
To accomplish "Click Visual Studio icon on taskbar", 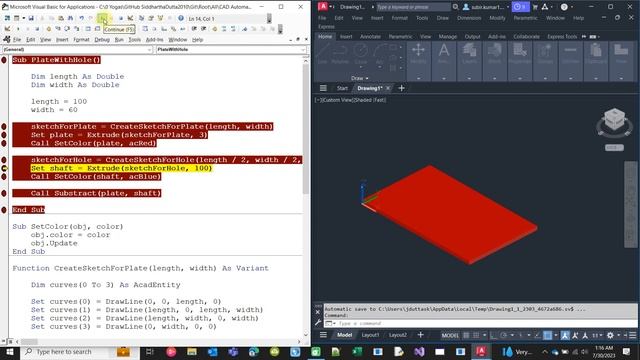I will tap(419, 351).
